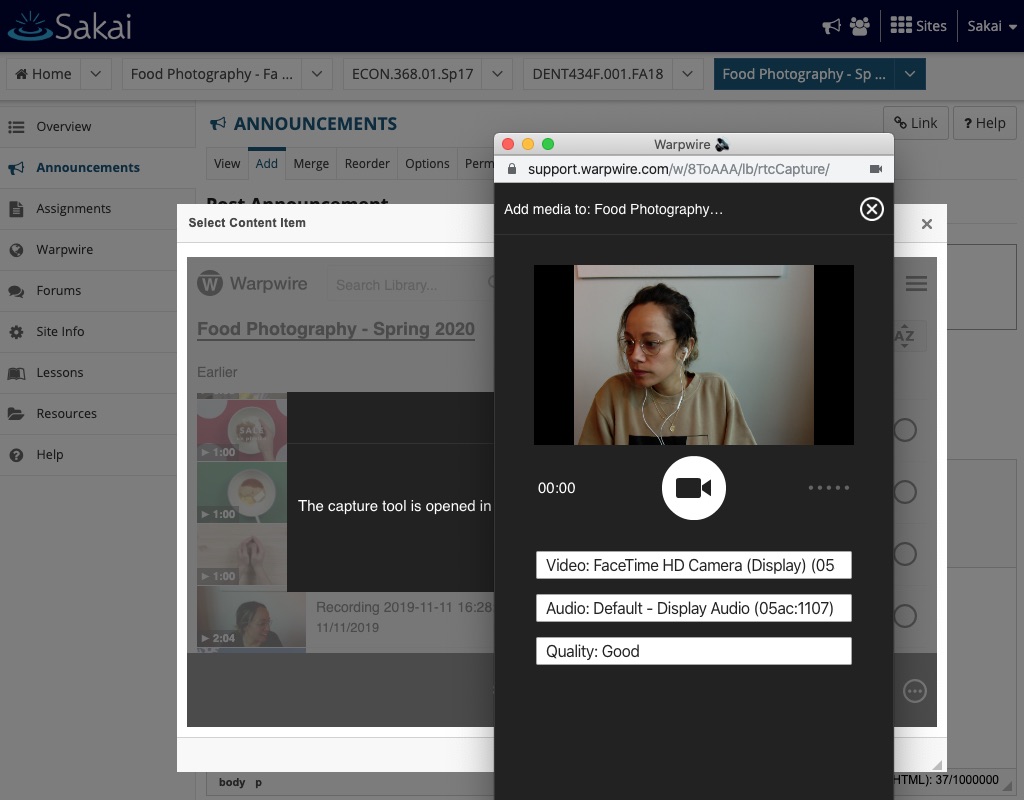Screen dimensions: 1024x800
Task: Start recording with the camera button
Action: coord(693,488)
